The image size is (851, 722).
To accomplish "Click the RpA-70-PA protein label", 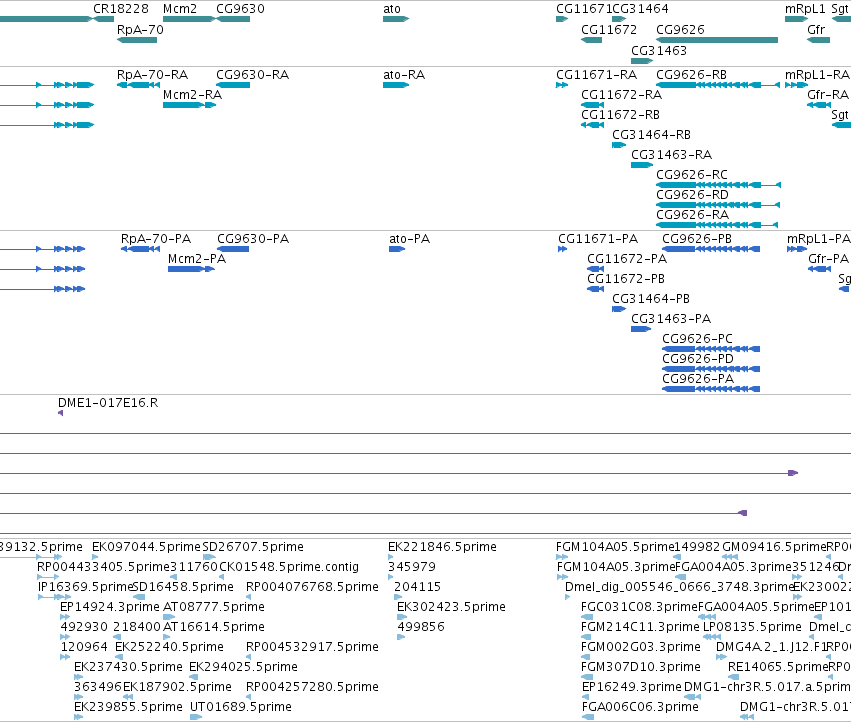I will point(156,239).
